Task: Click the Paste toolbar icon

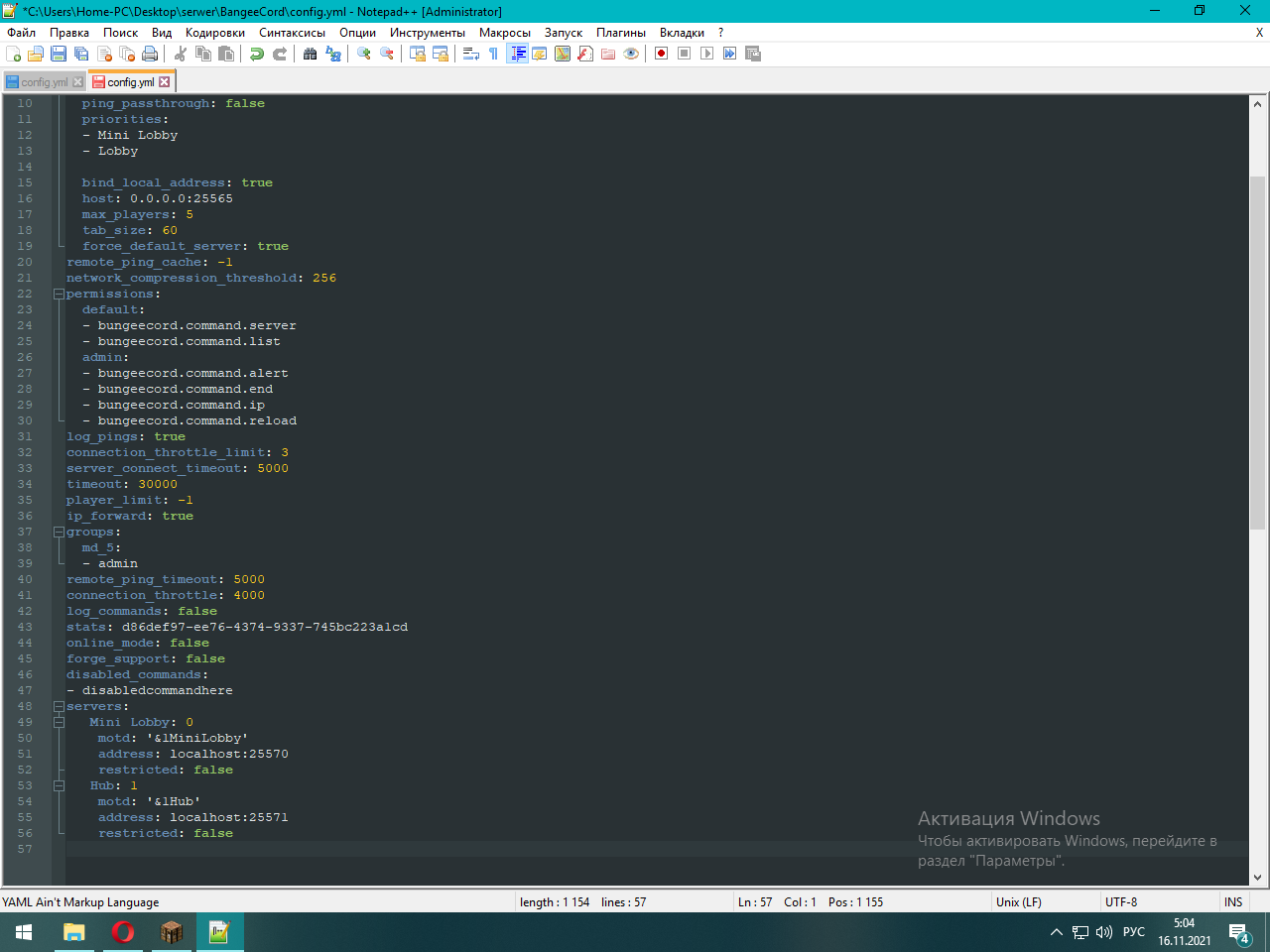Action: pyautogui.click(x=225, y=54)
